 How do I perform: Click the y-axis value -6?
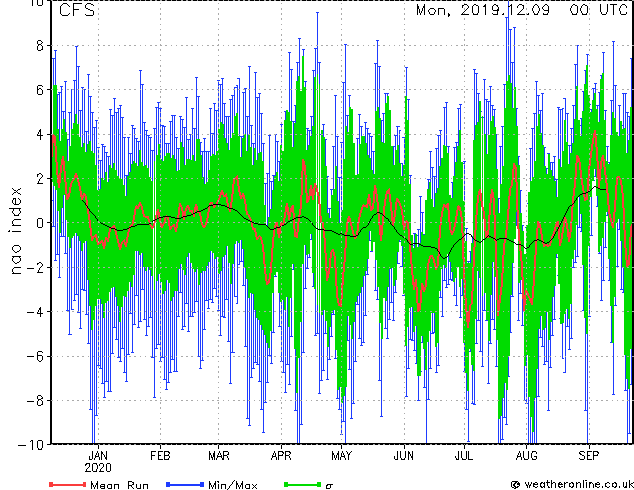point(35,356)
